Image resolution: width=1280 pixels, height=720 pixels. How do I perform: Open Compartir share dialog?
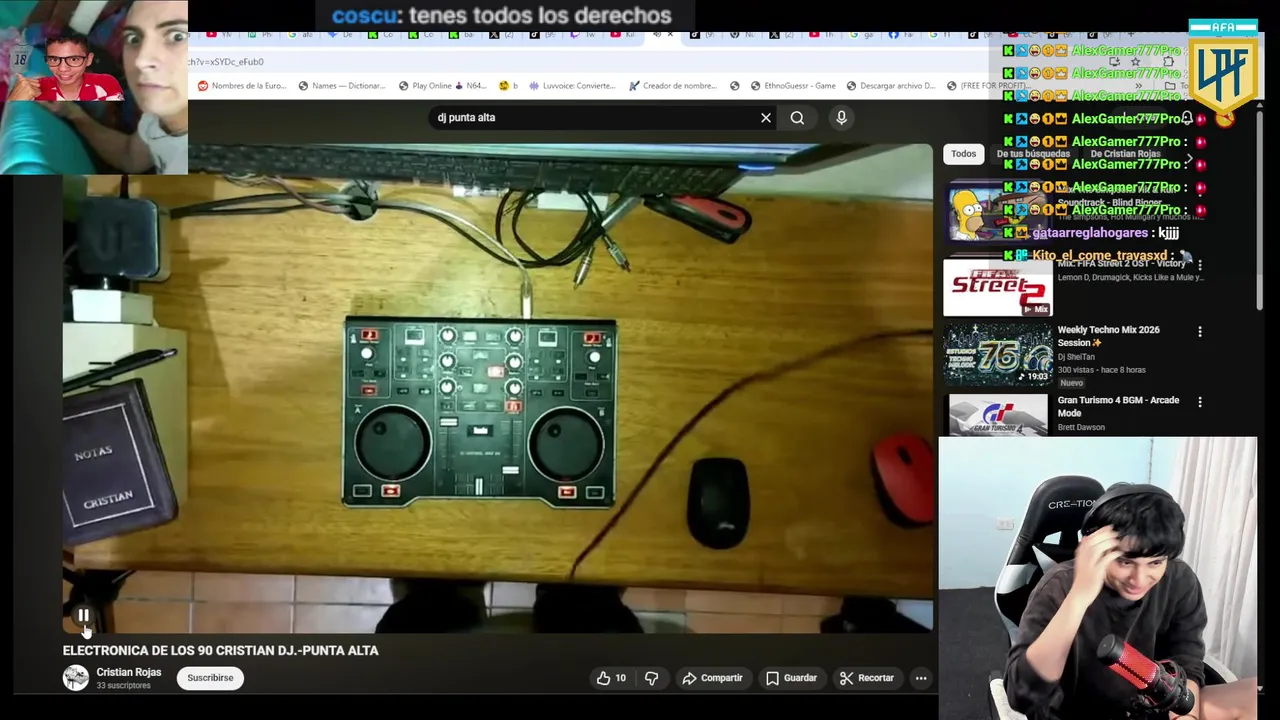click(x=712, y=678)
